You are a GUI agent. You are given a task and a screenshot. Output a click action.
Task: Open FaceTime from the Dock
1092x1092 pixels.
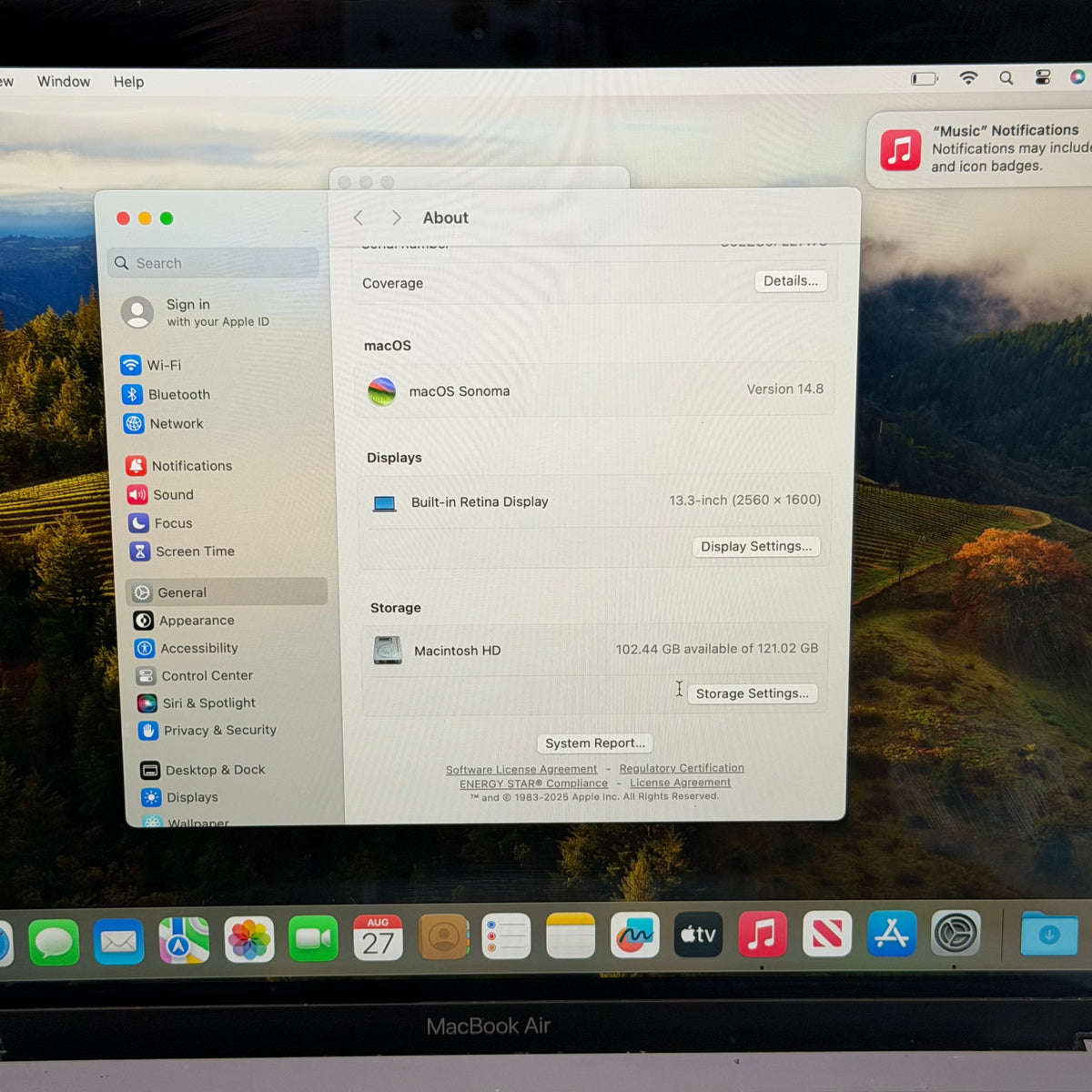(x=314, y=938)
